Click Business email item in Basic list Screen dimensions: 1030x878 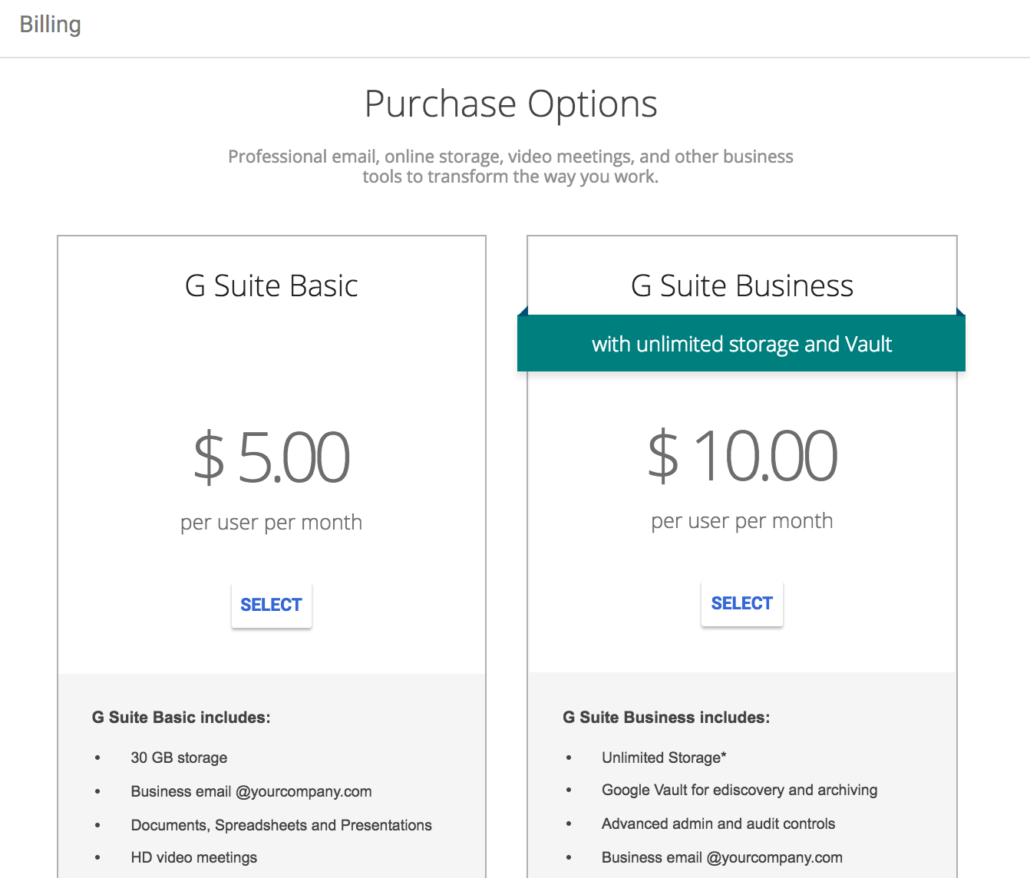click(x=251, y=791)
